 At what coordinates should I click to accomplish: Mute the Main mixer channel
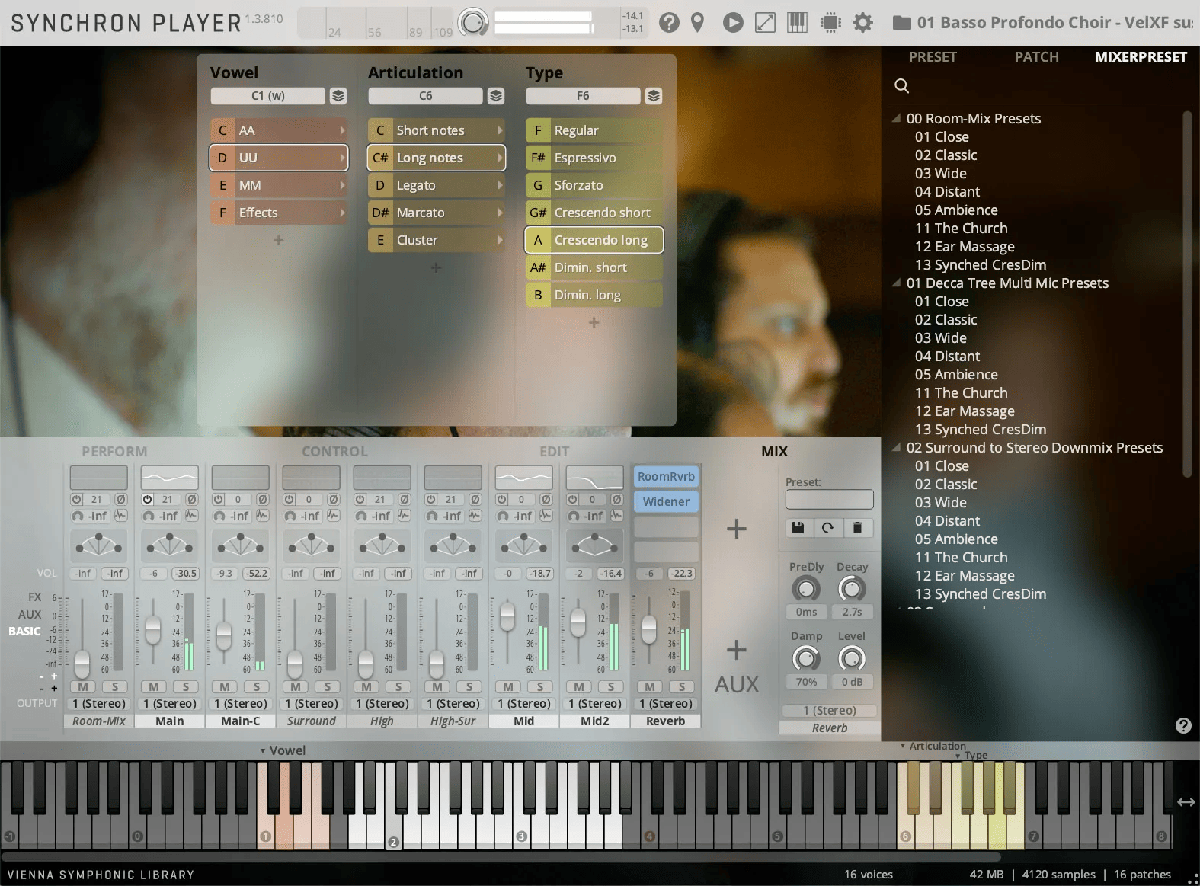(x=153, y=687)
